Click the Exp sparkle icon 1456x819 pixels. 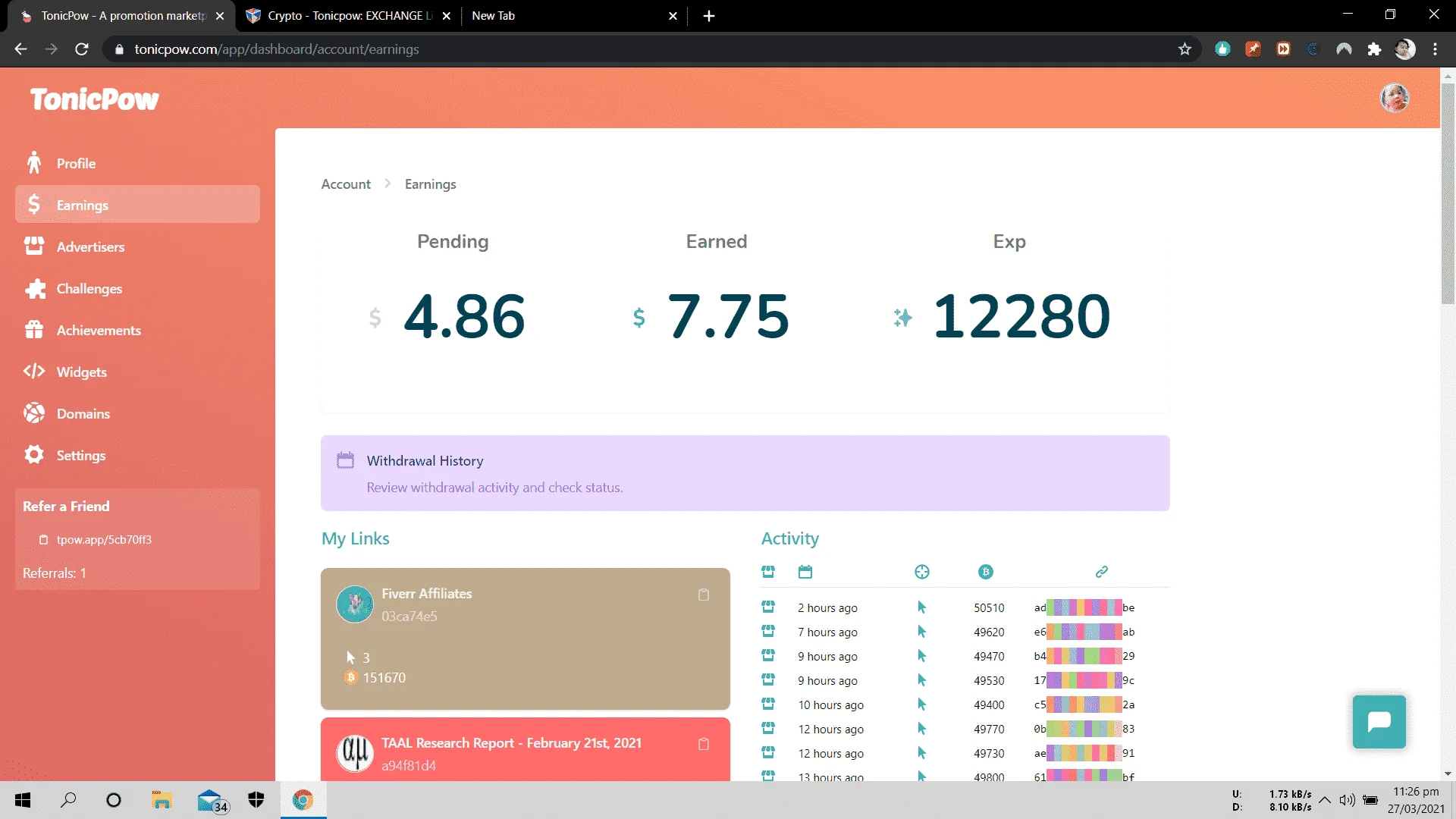coord(902,317)
